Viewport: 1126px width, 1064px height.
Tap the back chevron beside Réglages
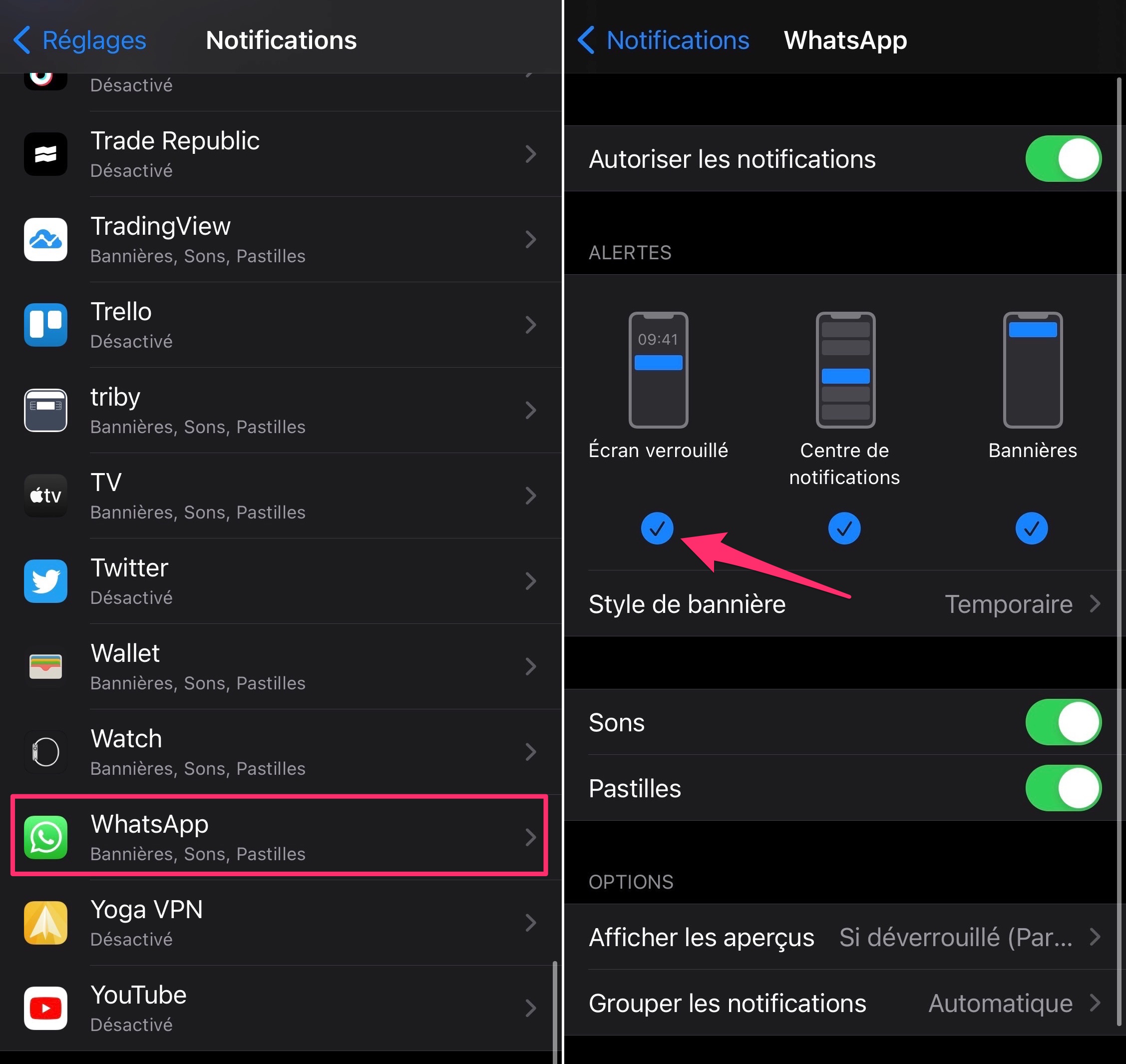pyautogui.click(x=21, y=40)
